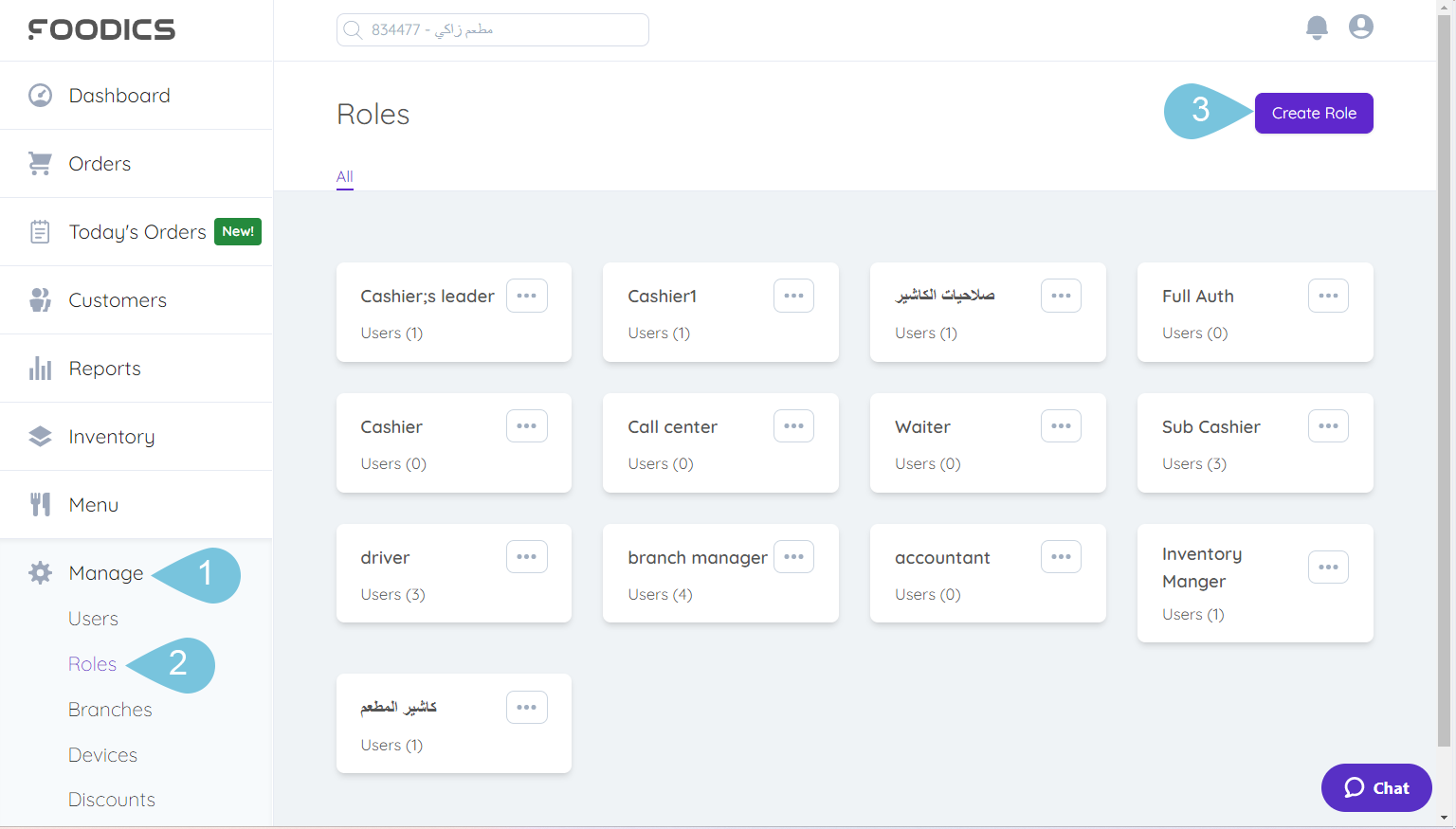This screenshot has width=1456, height=829.
Task: Click the Manage gear icon
Action: point(40,572)
